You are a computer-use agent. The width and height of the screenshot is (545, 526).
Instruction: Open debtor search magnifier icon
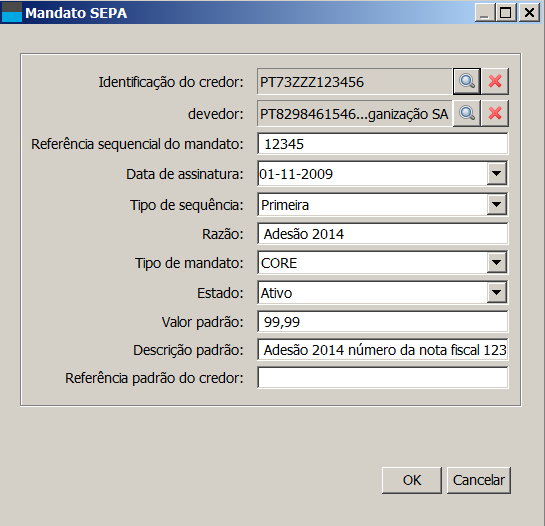coord(467,114)
